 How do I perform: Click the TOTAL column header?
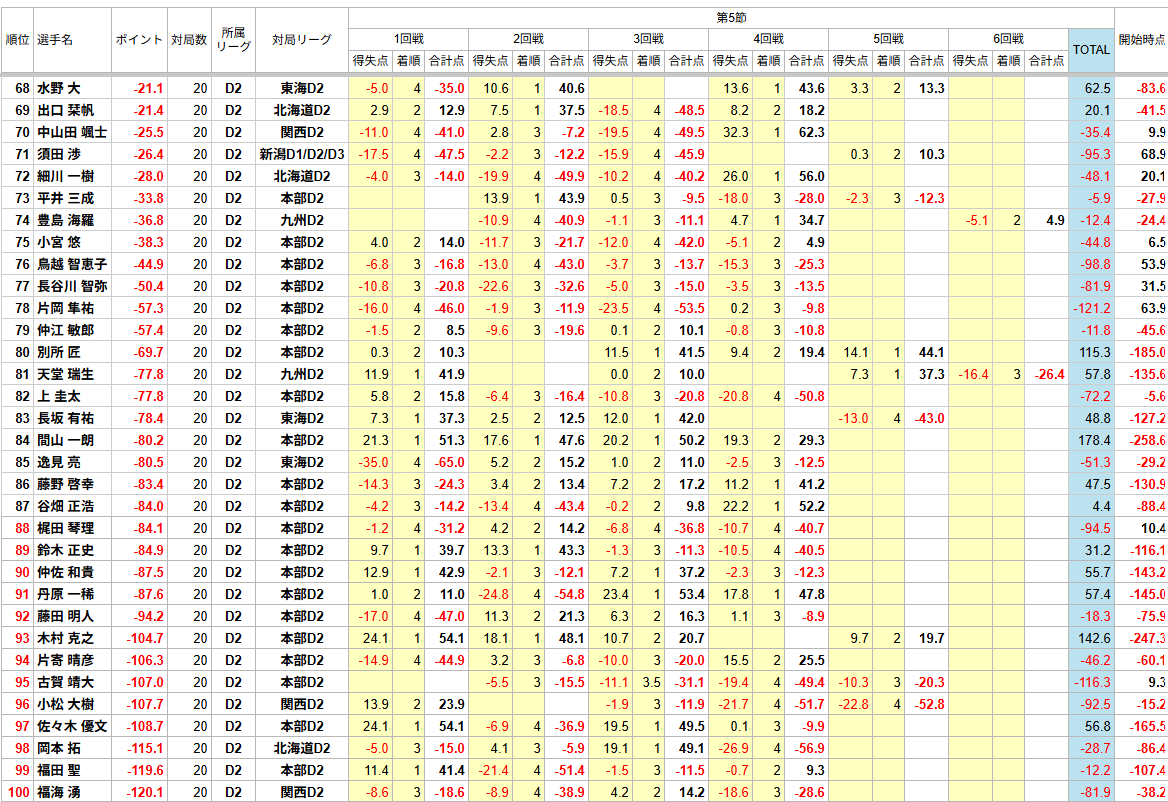(x=1091, y=50)
